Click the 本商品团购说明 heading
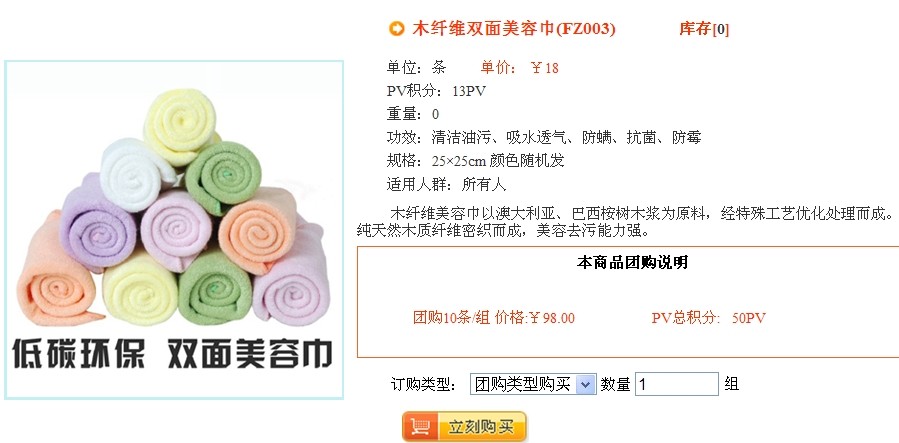Image resolution: width=899 pixels, height=443 pixels. (x=632, y=263)
